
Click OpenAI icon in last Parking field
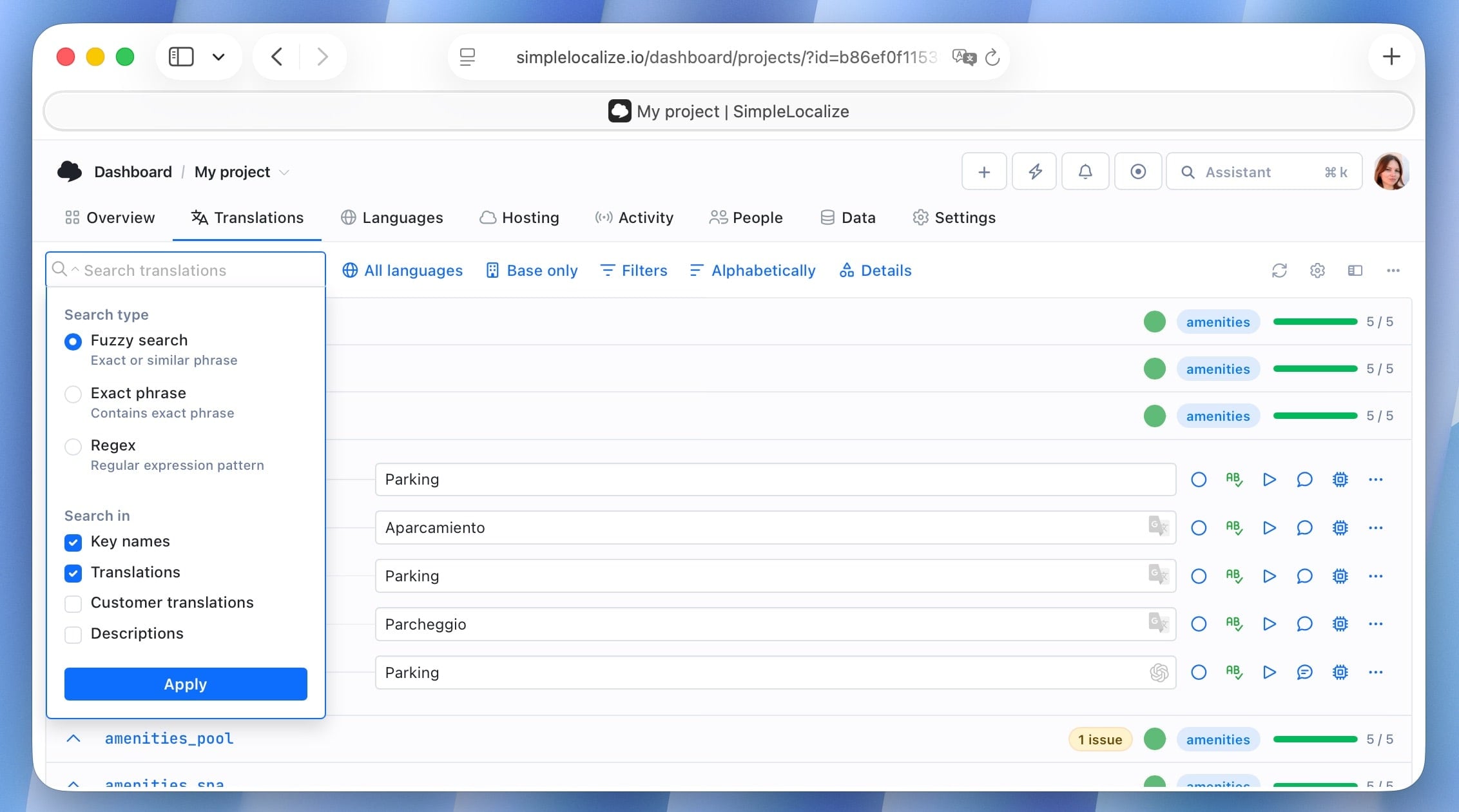pyautogui.click(x=1159, y=672)
